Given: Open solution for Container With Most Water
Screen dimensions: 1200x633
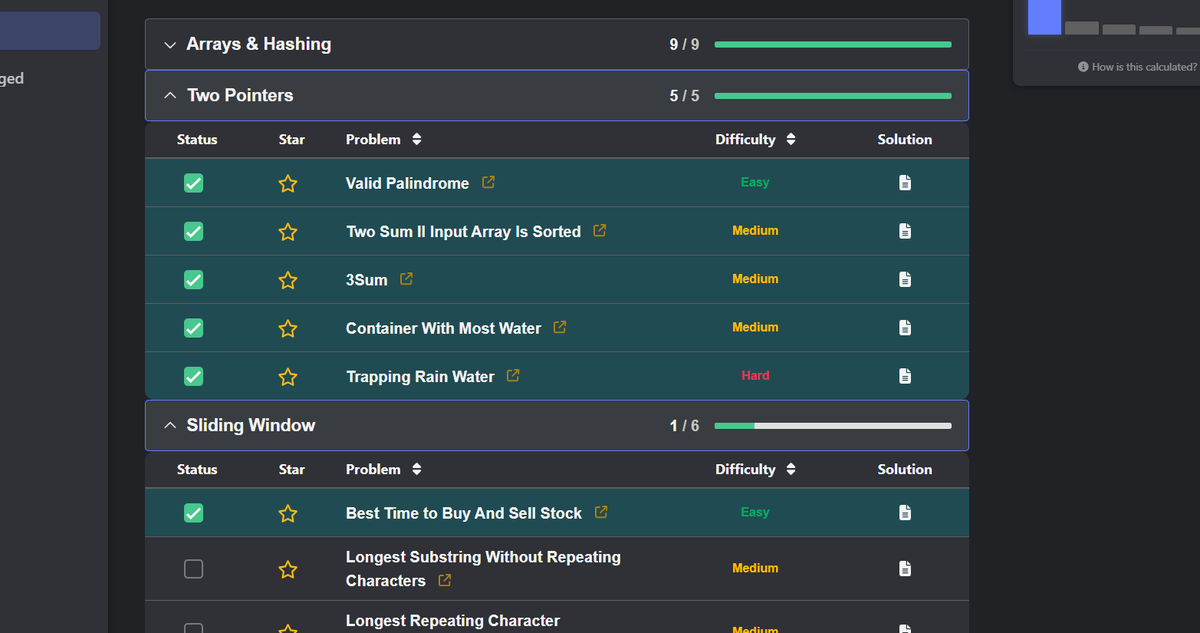Looking at the screenshot, I should coord(905,328).
